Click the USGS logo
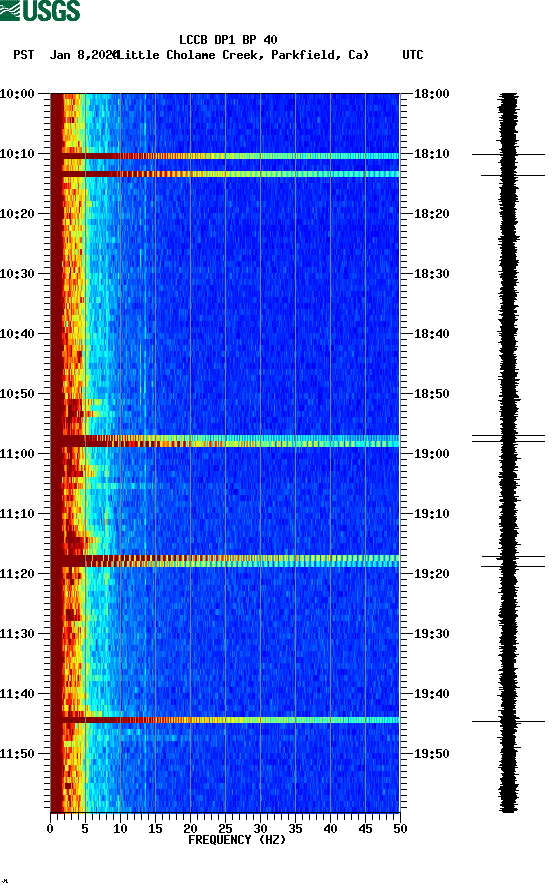Image resolution: width=552 pixels, height=892 pixels. pos(40,10)
